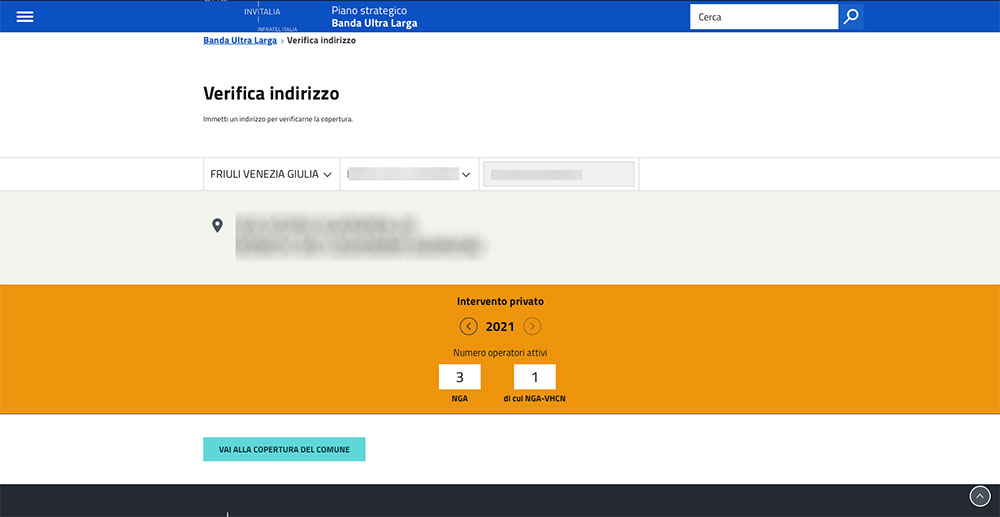Open Piano strategico Banda Ultra Larga title
Viewport: 1000px width, 517px height.
[x=374, y=17]
